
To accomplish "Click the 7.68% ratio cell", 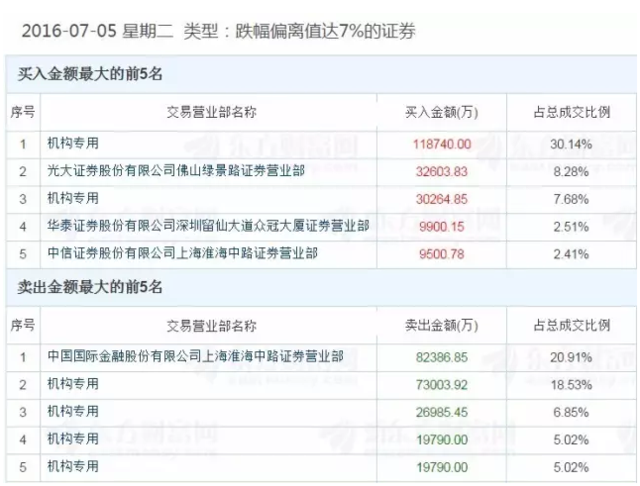I will pyautogui.click(x=571, y=199).
